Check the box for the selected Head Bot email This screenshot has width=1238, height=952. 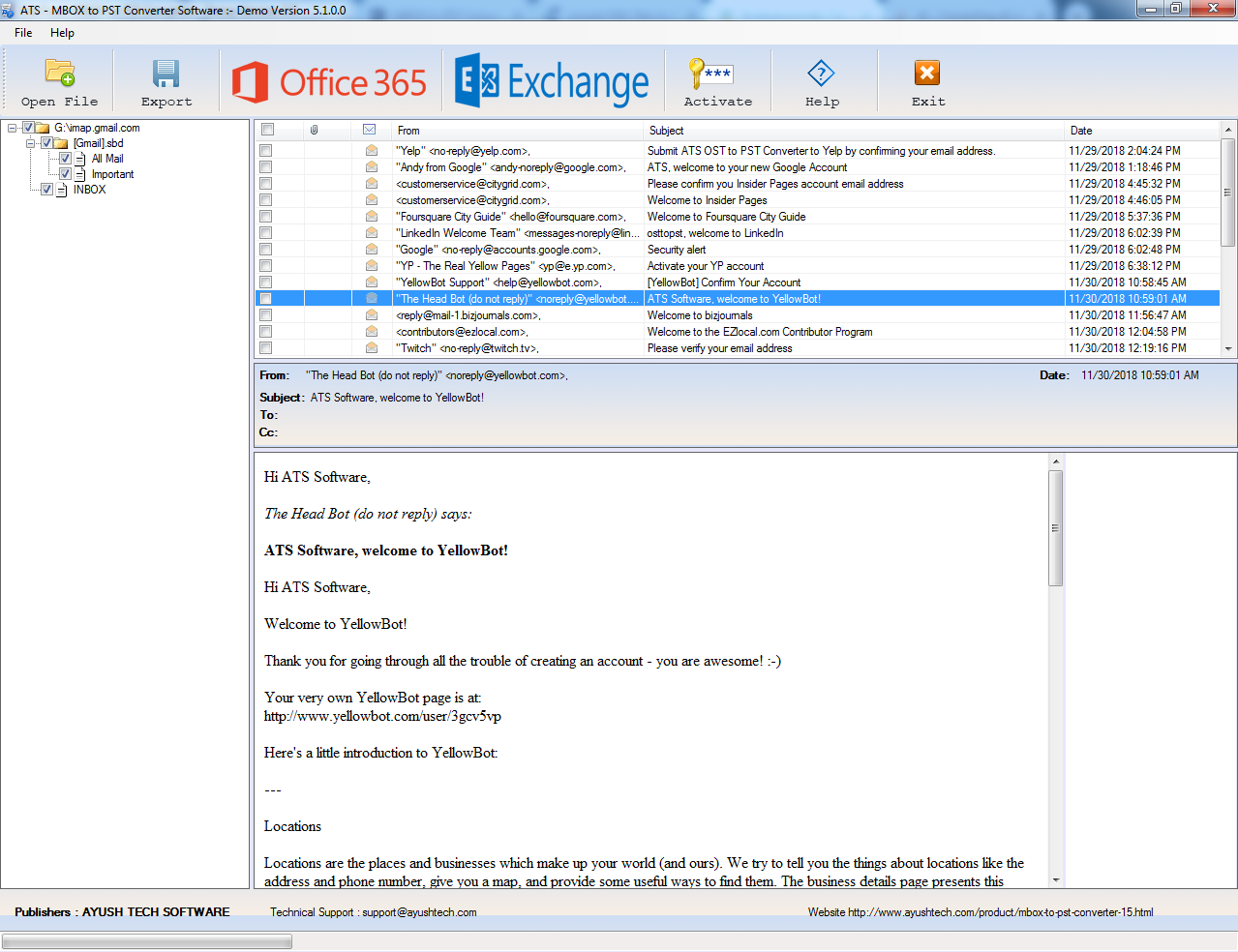tap(266, 299)
